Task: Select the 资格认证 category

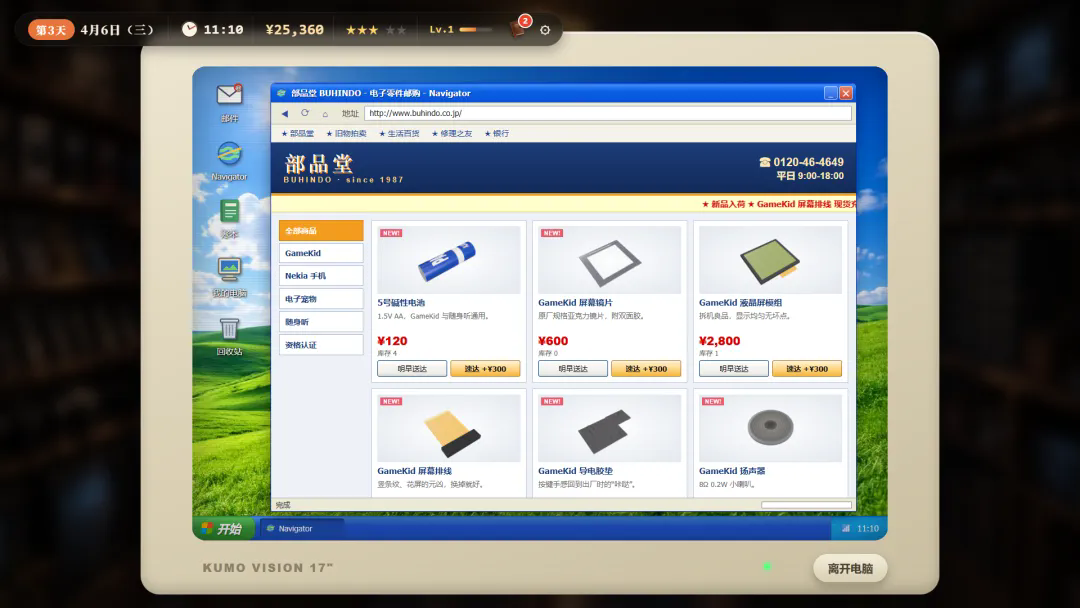Action: coord(321,345)
